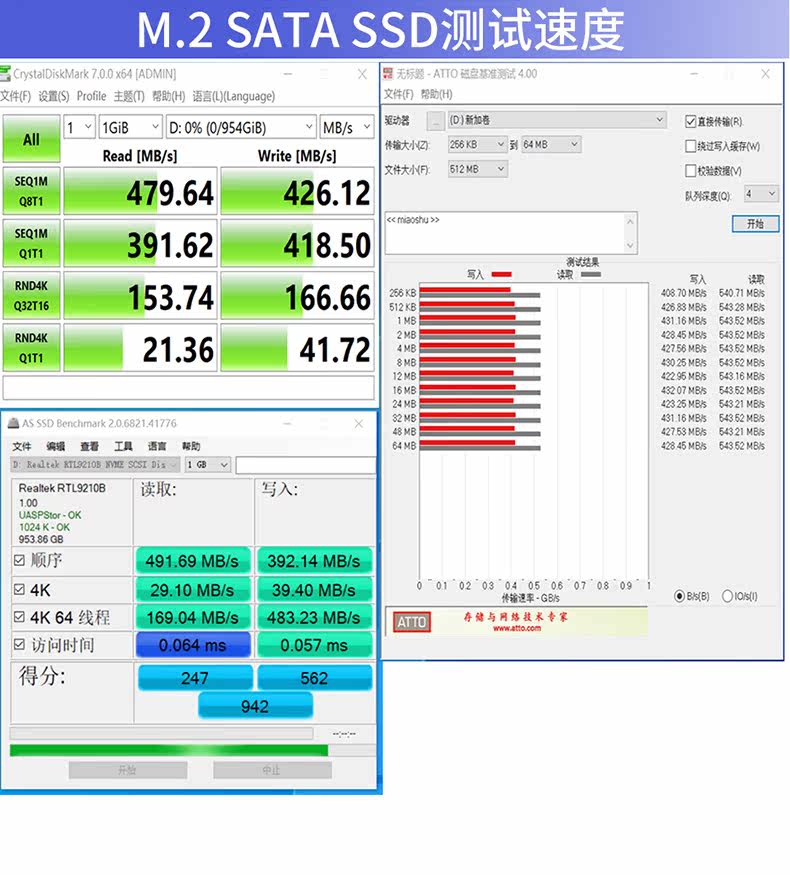
Task: Click the CrystalDiskMark app icon in its title bar
Action: point(5,74)
